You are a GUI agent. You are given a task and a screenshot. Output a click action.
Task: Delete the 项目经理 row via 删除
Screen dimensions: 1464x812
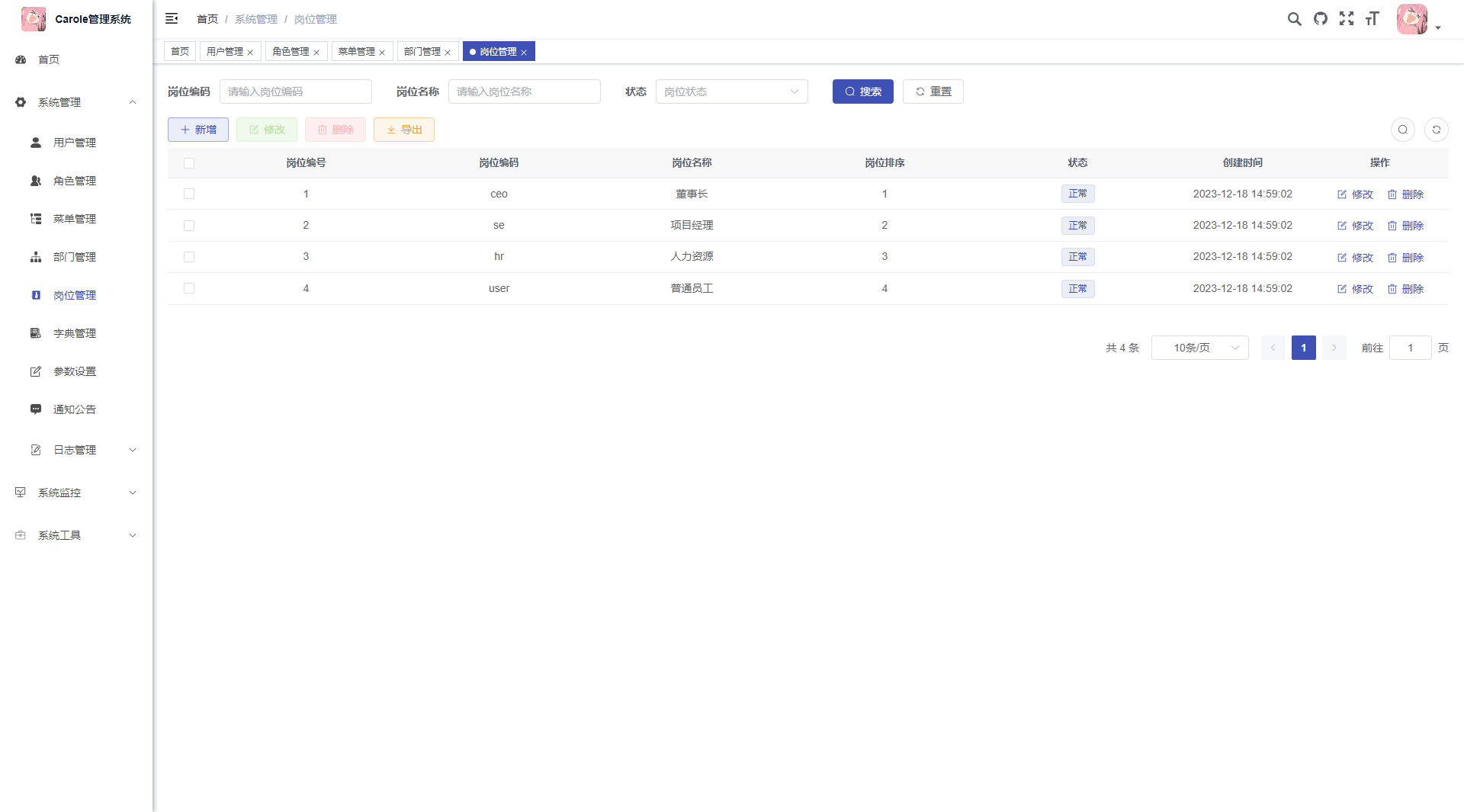pyautogui.click(x=1405, y=226)
